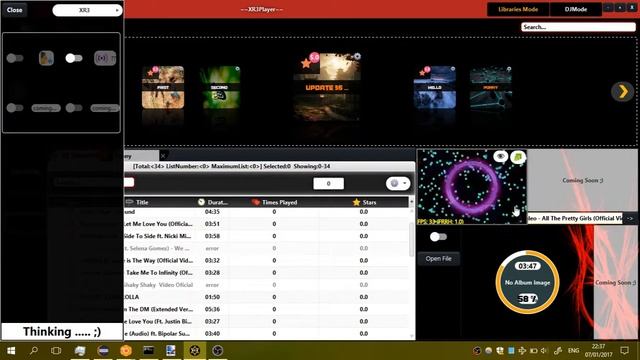Open Windows Start menu

[x=11, y=351]
